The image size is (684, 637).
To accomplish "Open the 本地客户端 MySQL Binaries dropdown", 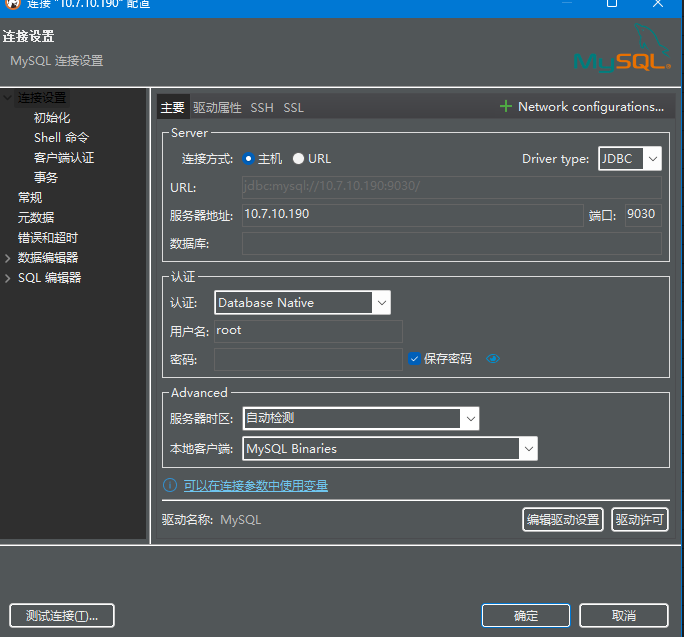I will point(390,449).
